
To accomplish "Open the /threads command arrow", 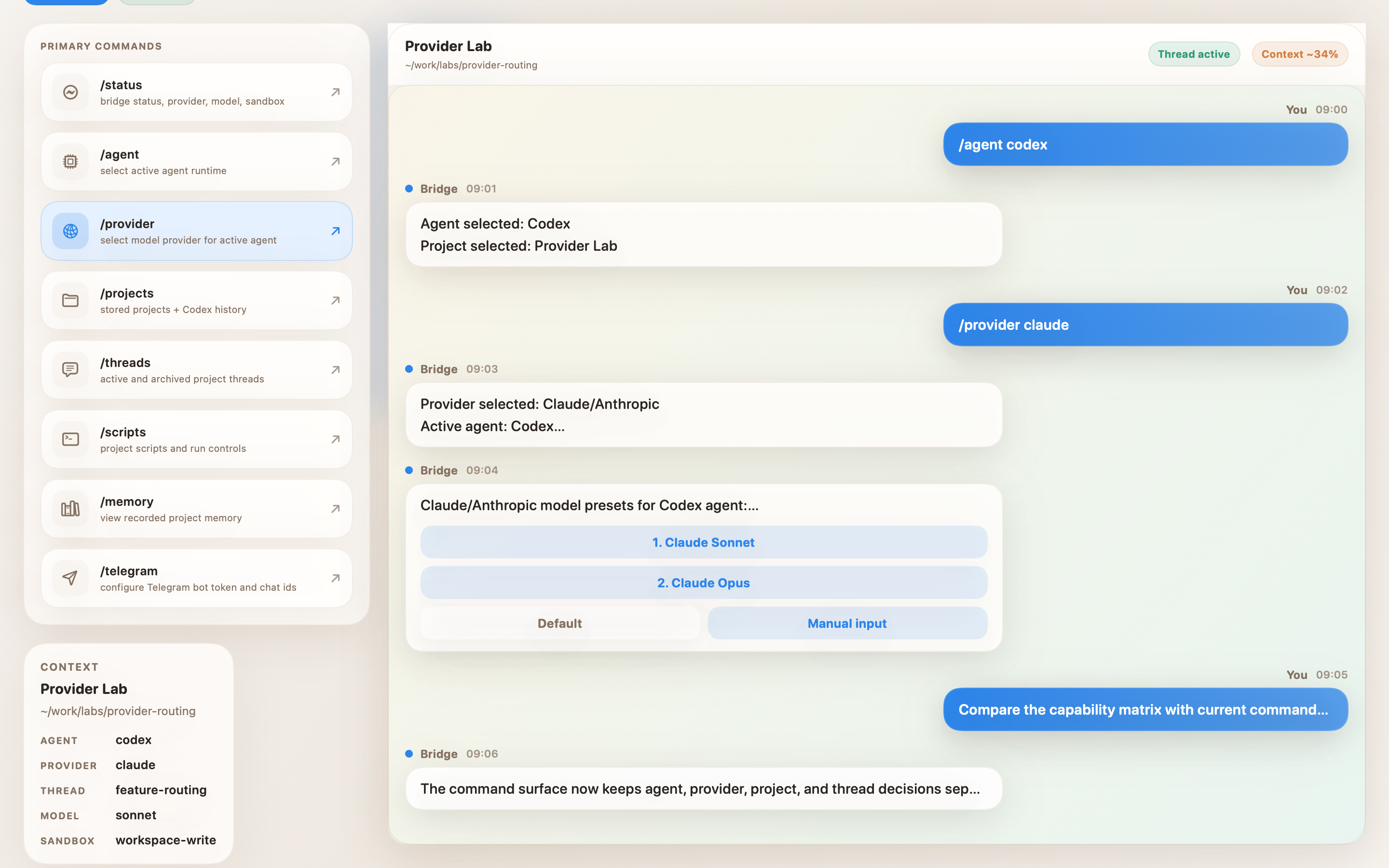I will (x=336, y=370).
